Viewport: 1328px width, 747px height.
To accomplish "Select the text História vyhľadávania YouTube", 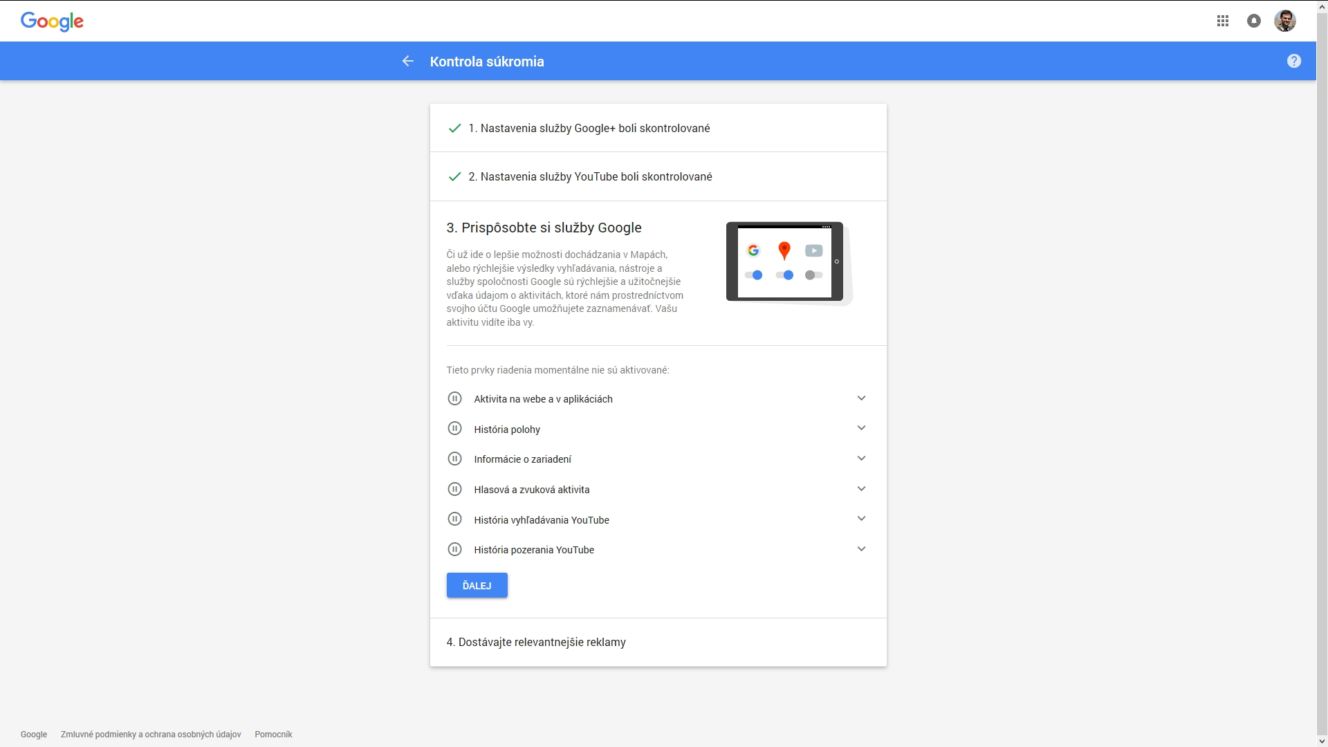I will (x=541, y=520).
